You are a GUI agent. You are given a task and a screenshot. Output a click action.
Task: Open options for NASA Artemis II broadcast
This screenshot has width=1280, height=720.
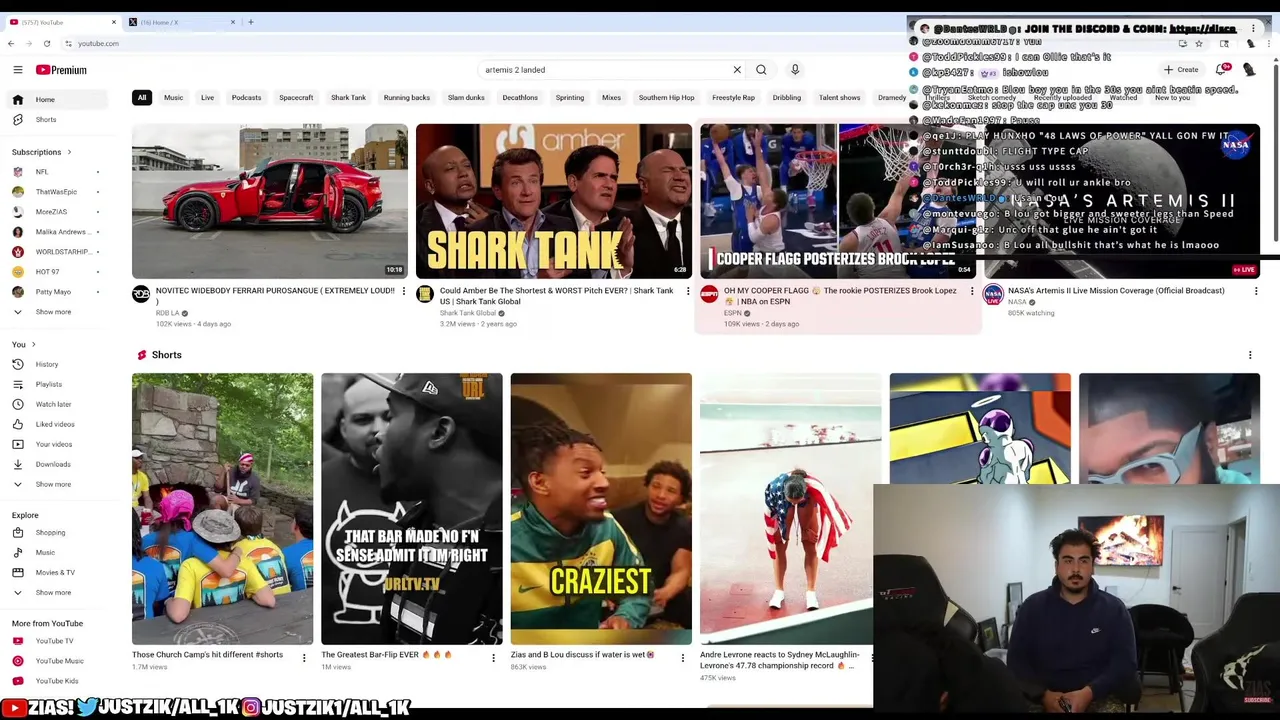coord(1256,291)
